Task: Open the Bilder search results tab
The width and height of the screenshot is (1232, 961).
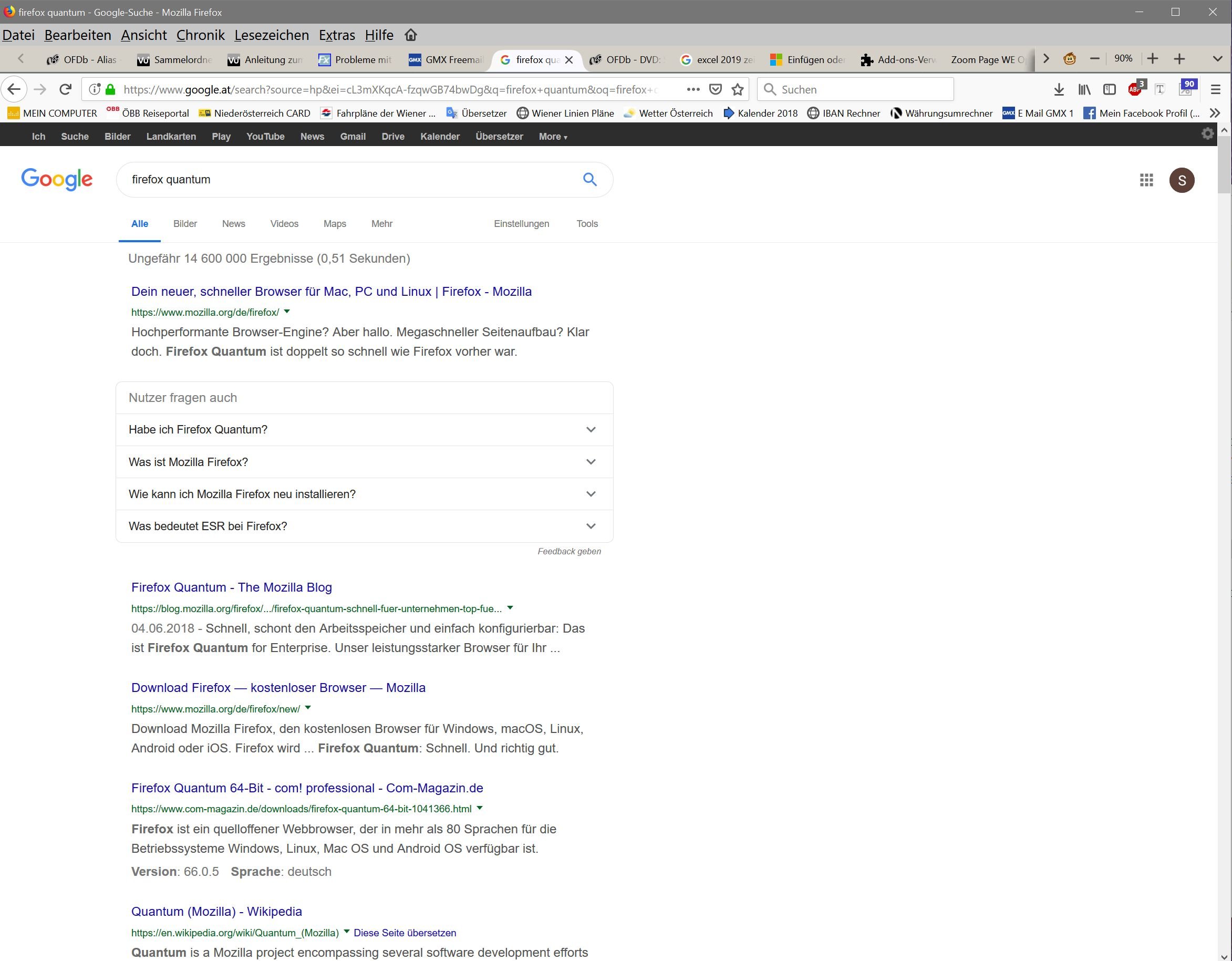Action: coord(185,223)
